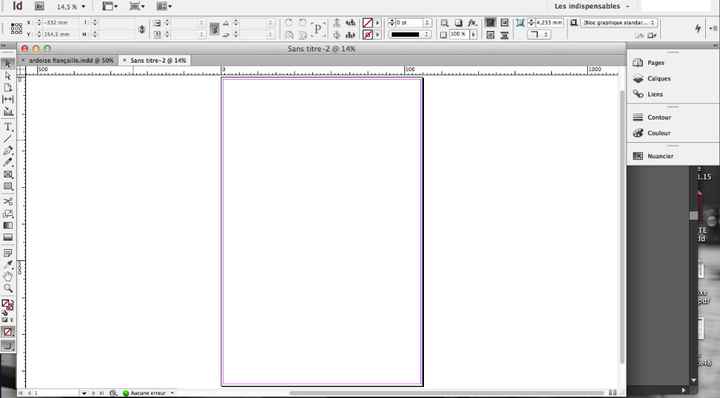Click the Go to Bridge icon
The image size is (720, 398).
pos(40,6)
